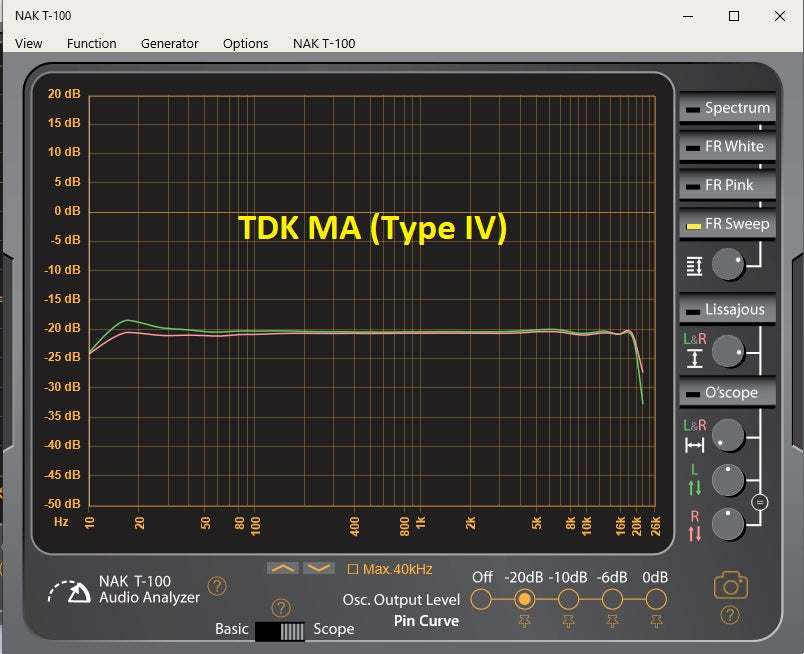Click the Lissajous L&R gain knob
Image resolution: width=804 pixels, height=654 pixels.
pyautogui.click(x=728, y=351)
